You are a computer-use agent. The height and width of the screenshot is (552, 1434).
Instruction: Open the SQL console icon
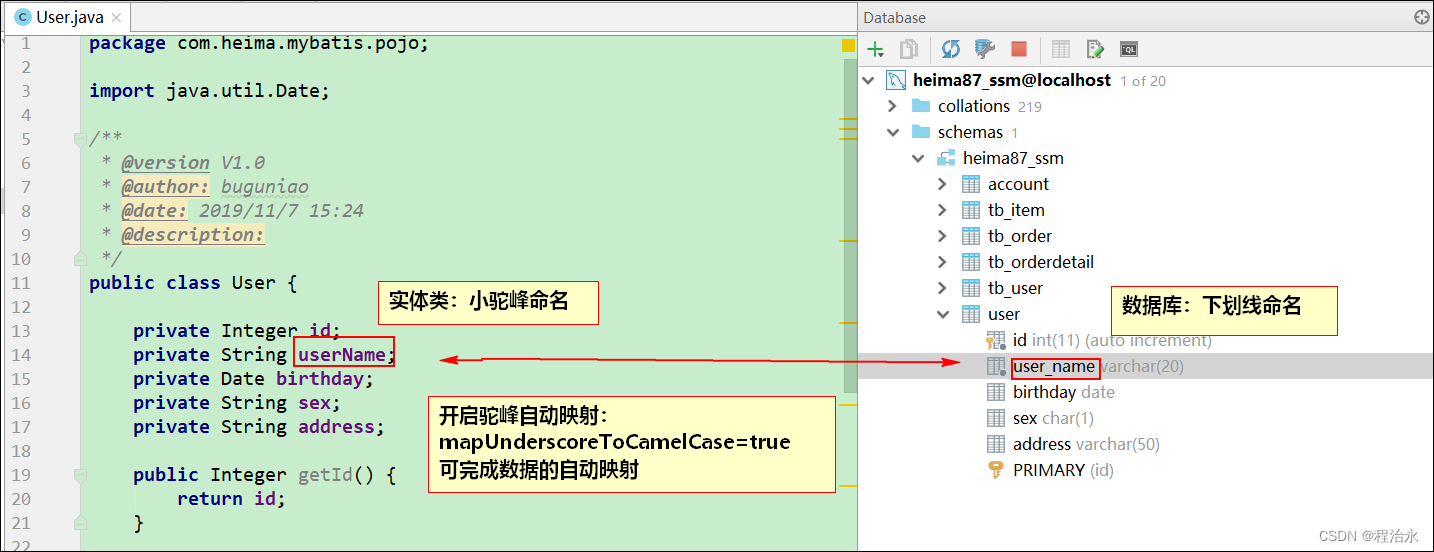point(1129,49)
